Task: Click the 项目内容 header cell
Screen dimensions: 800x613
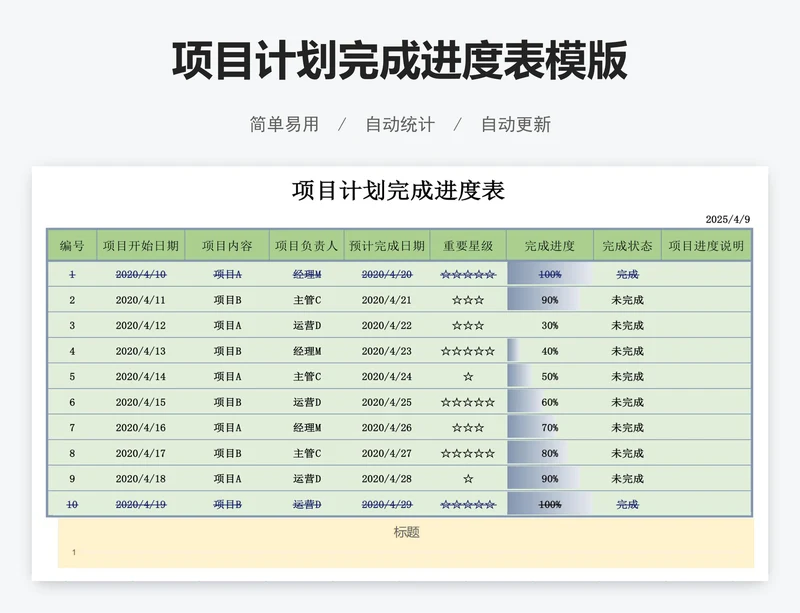Action: (x=227, y=246)
